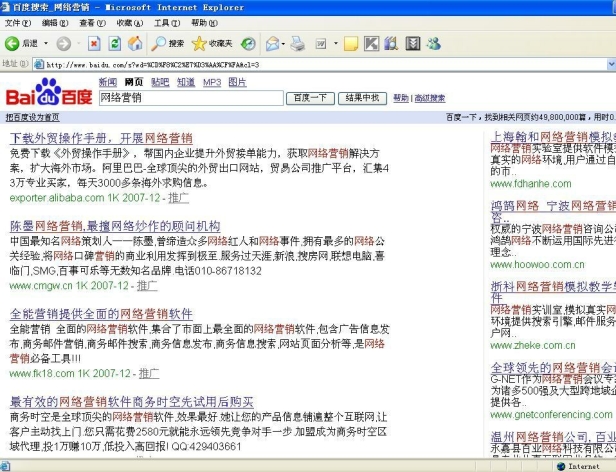Click the www.gnetconferencing.com green URL text
This screenshot has height=472, width=616.
point(551,415)
